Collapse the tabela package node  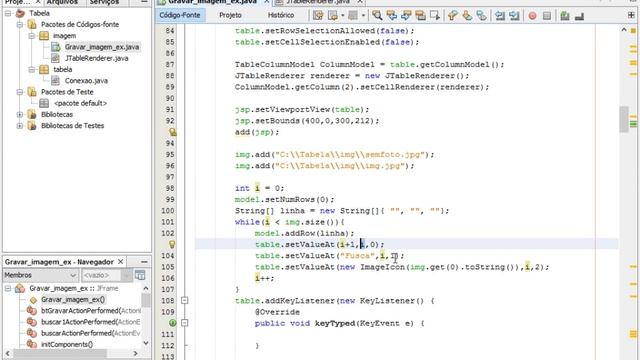pos(32,69)
